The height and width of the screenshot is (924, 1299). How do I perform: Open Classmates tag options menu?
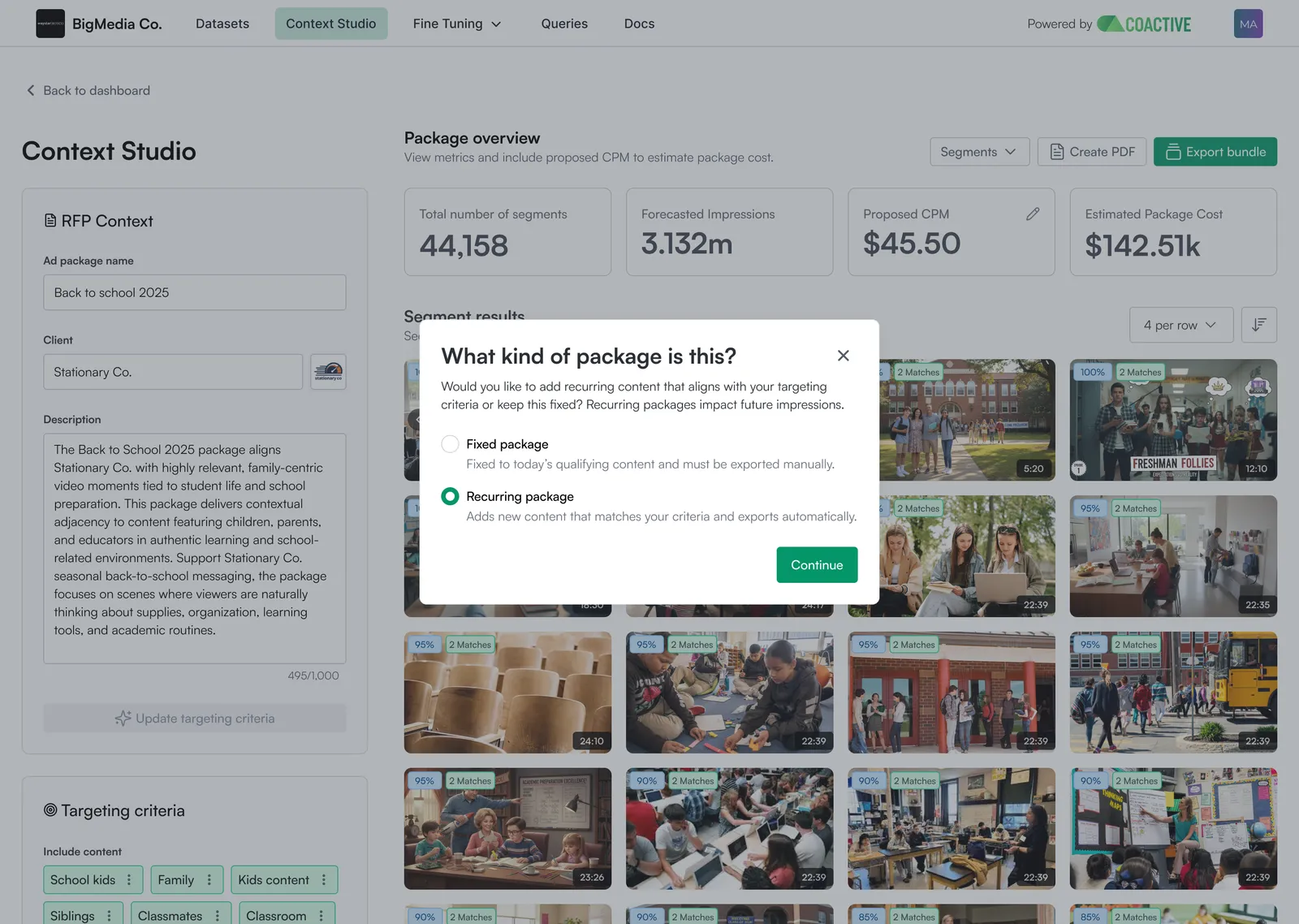pyautogui.click(x=218, y=916)
